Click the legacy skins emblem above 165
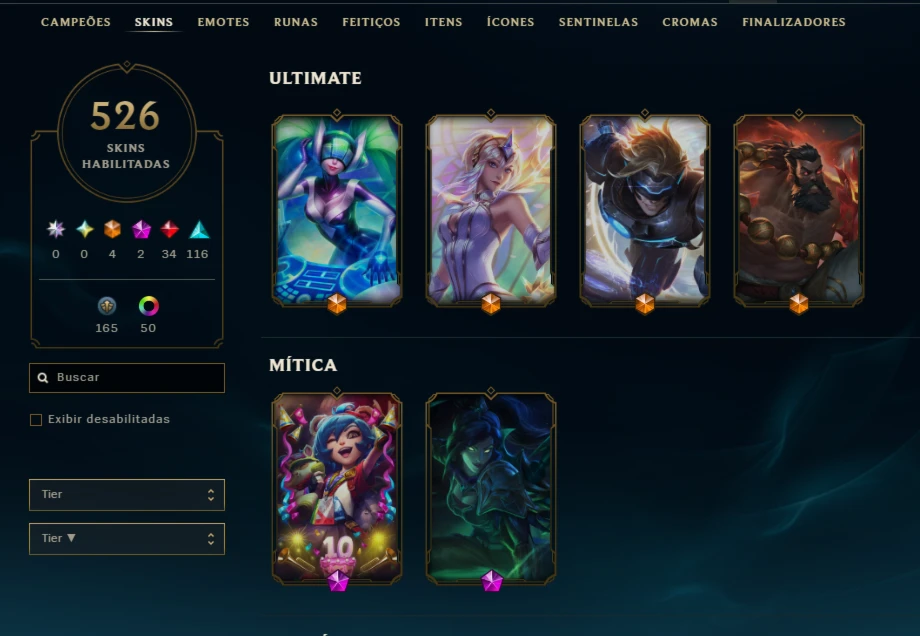 coord(107,306)
